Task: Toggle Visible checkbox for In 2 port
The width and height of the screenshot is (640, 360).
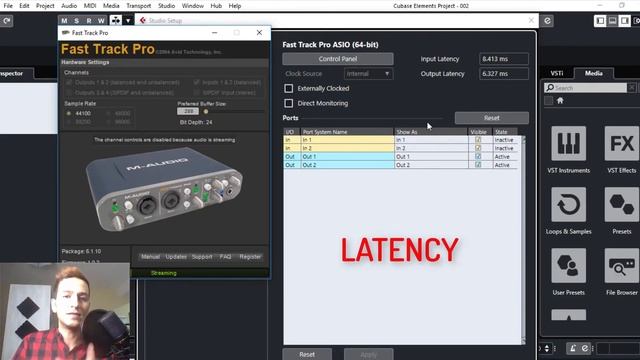Action: 478,148
